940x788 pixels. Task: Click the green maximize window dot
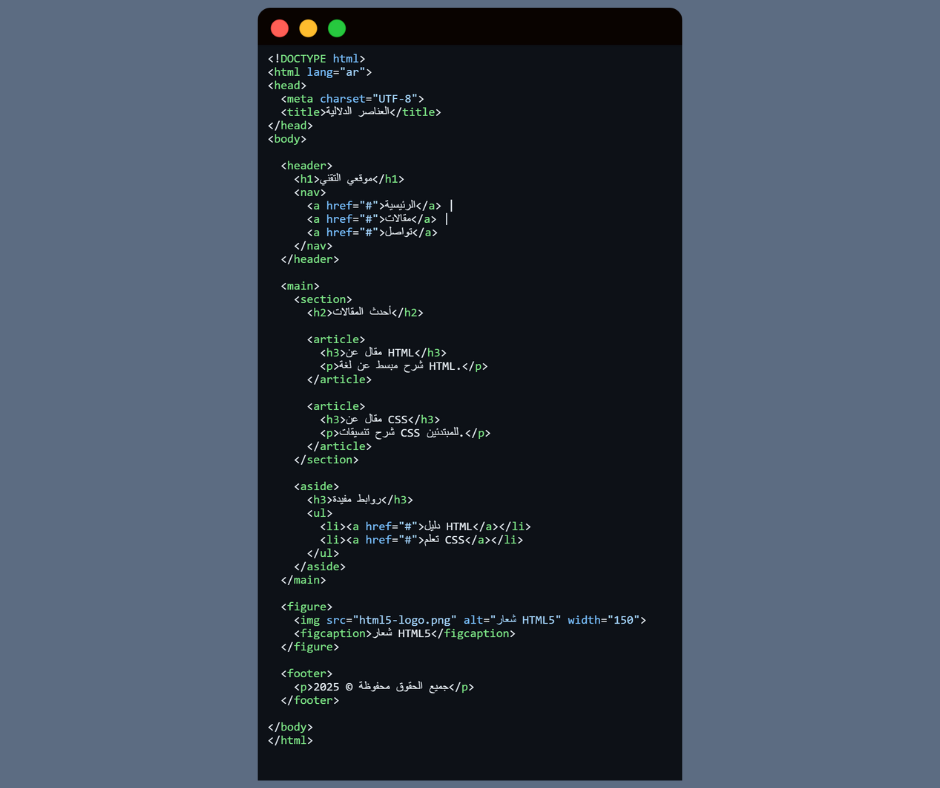(x=337, y=28)
